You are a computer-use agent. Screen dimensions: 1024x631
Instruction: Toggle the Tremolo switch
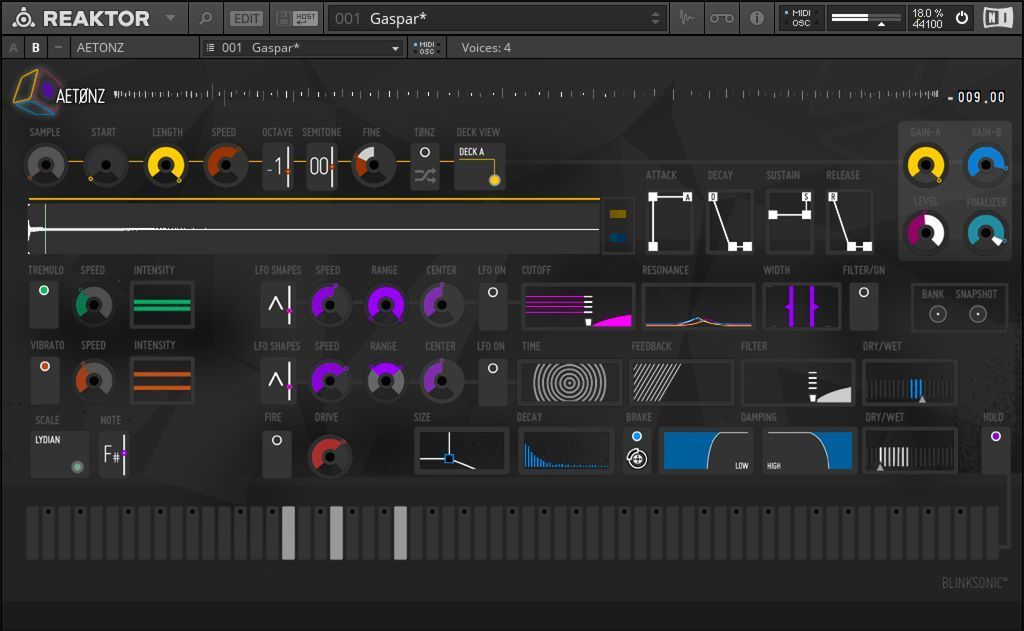[44, 305]
